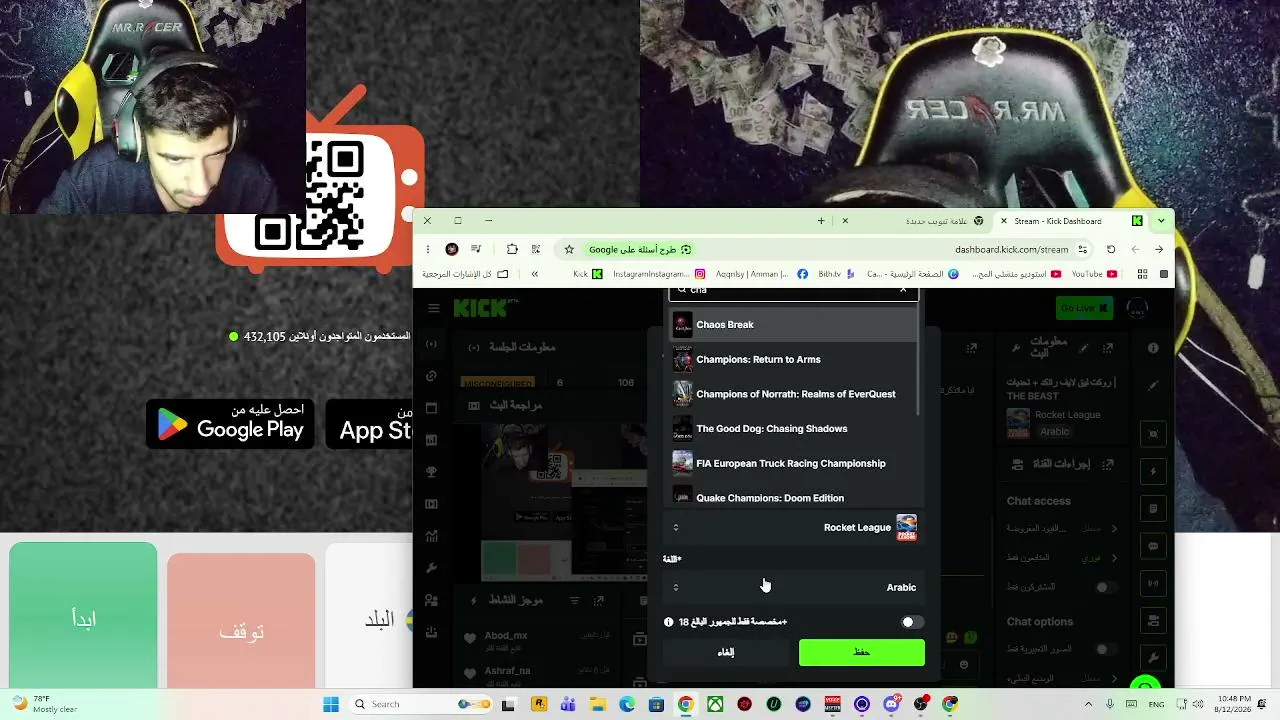Image resolution: width=1280 pixels, height=720 pixels.
Task: Open Kick sidebar wrench settings icon
Action: [x=431, y=568]
